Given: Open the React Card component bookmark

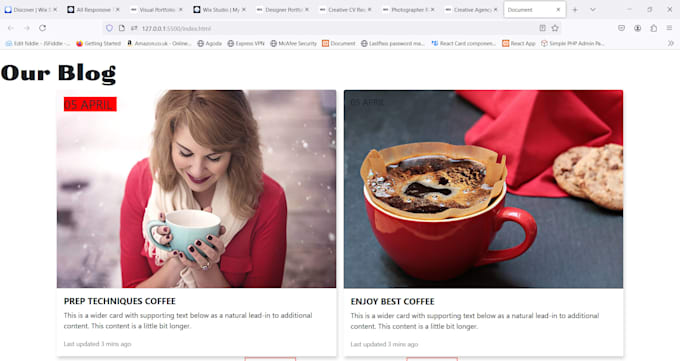Looking at the screenshot, I should 463,43.
